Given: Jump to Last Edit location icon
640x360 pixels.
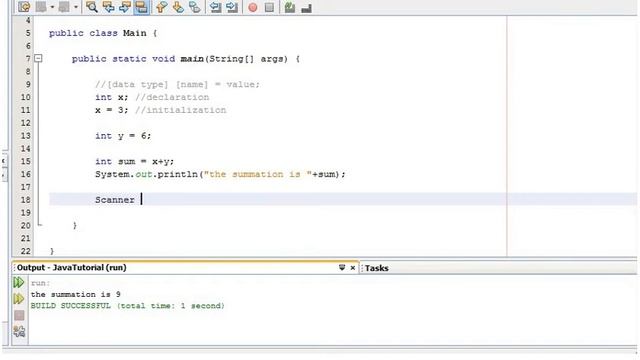Looking at the screenshot, I should [24, 7].
